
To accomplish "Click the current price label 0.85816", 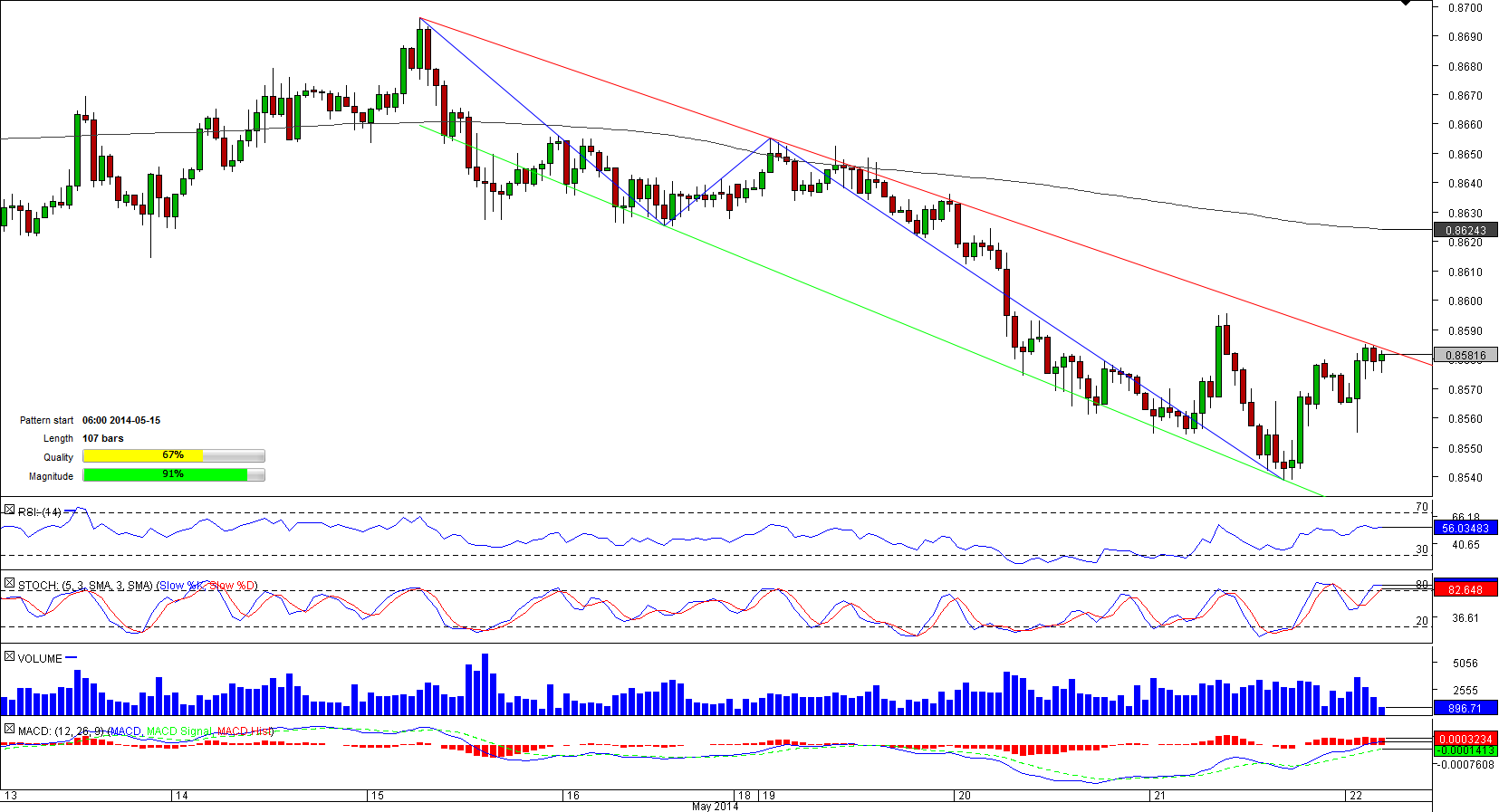I will click(x=1465, y=356).
